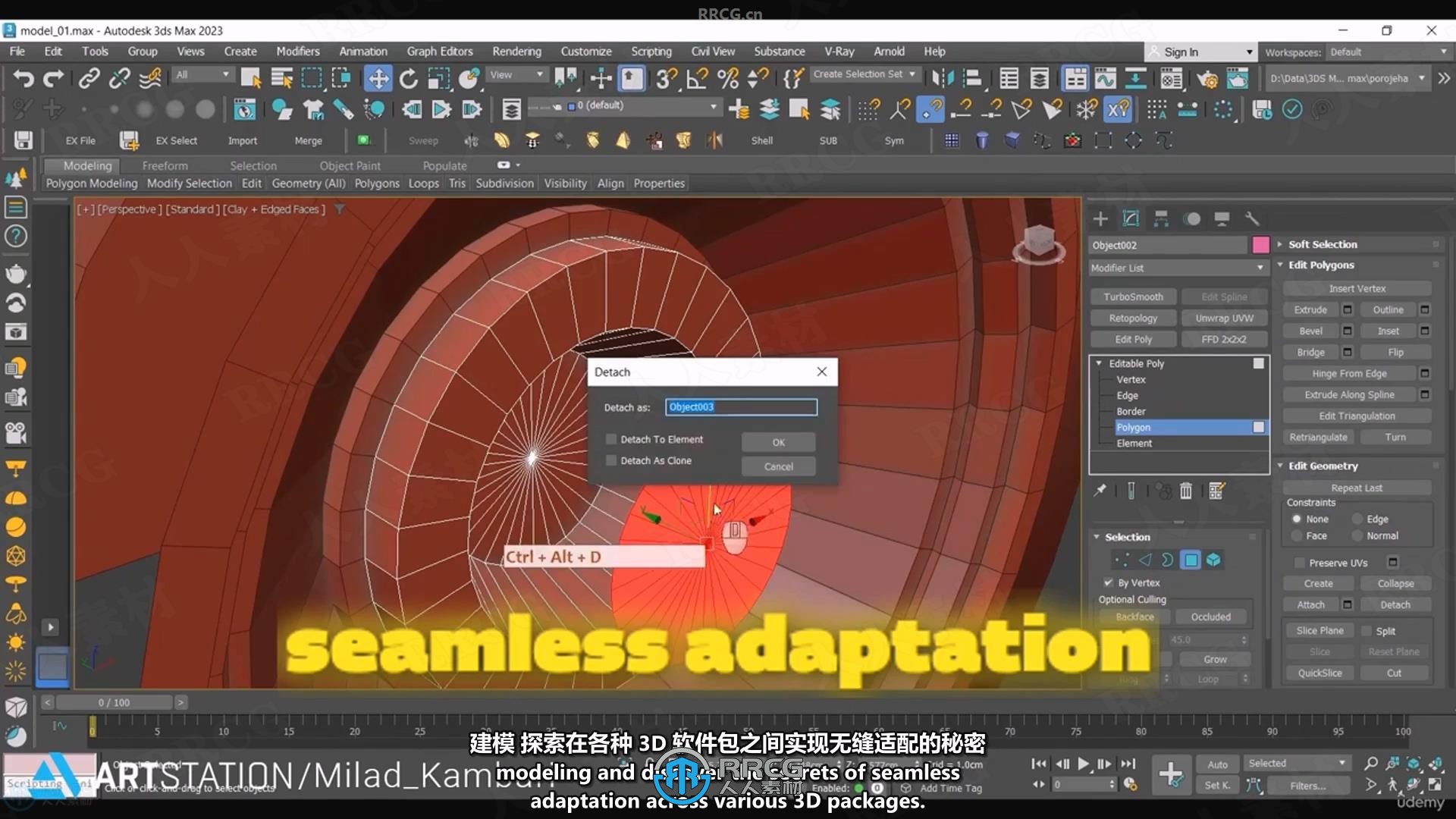
Task: Open the Display command panel tab
Action: click(x=1222, y=219)
